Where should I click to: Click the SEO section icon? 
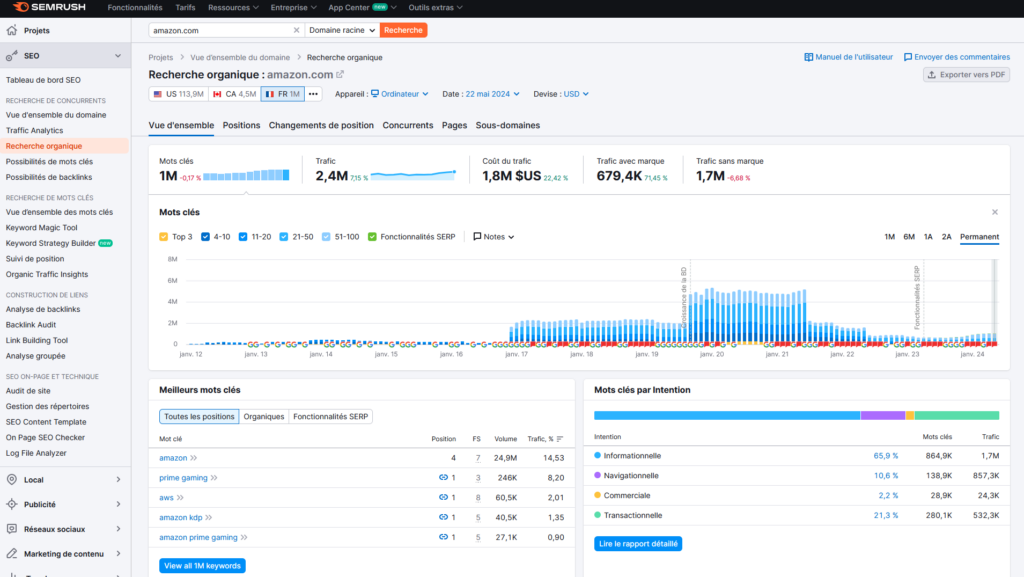click(x=12, y=56)
